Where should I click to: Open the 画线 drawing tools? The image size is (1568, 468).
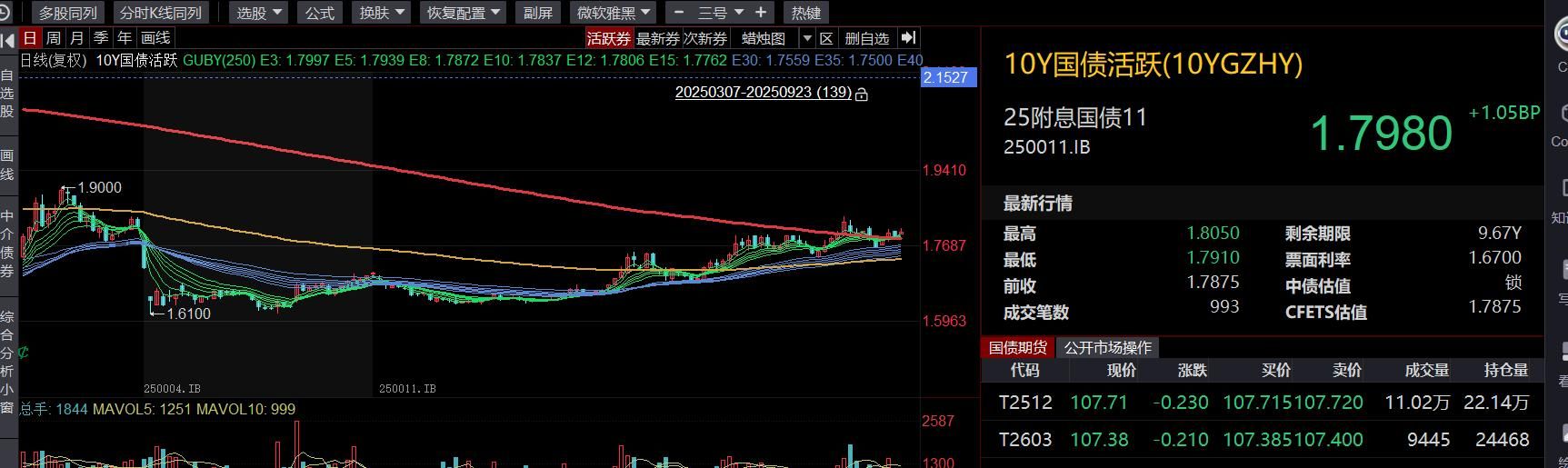(155, 38)
